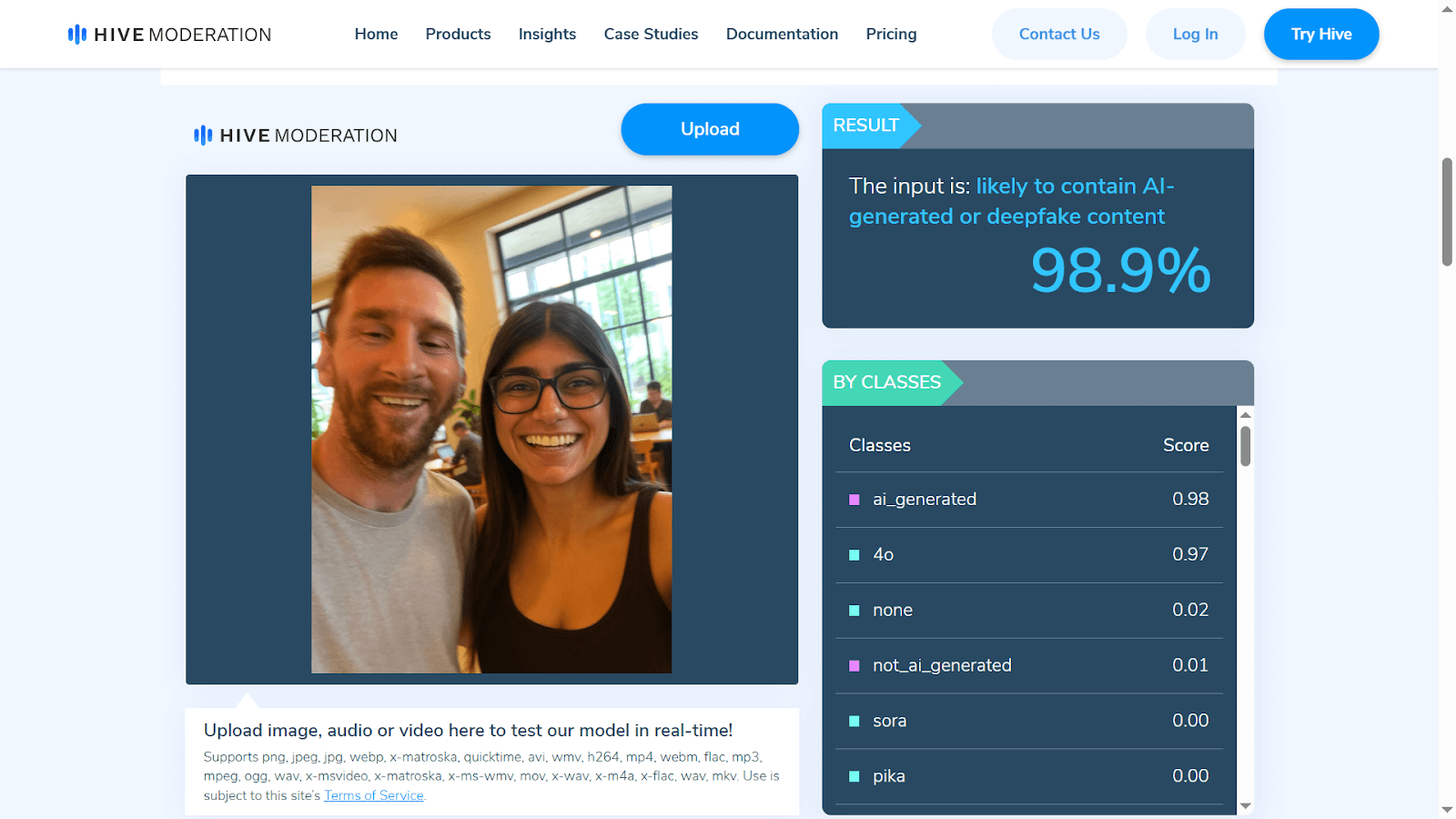Screen dimensions: 1456x819
Task: Click the cyan swatch beside 4o
Action: coord(854,555)
